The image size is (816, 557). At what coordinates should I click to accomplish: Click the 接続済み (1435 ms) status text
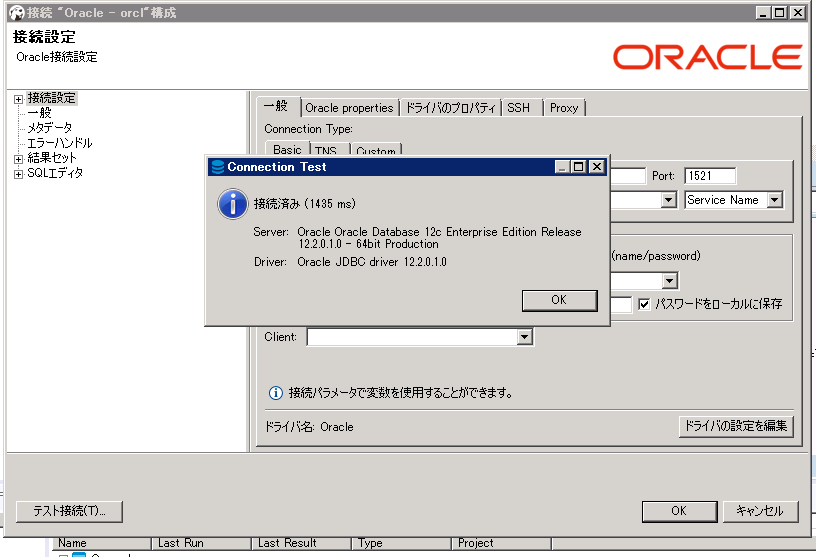pyautogui.click(x=305, y=204)
